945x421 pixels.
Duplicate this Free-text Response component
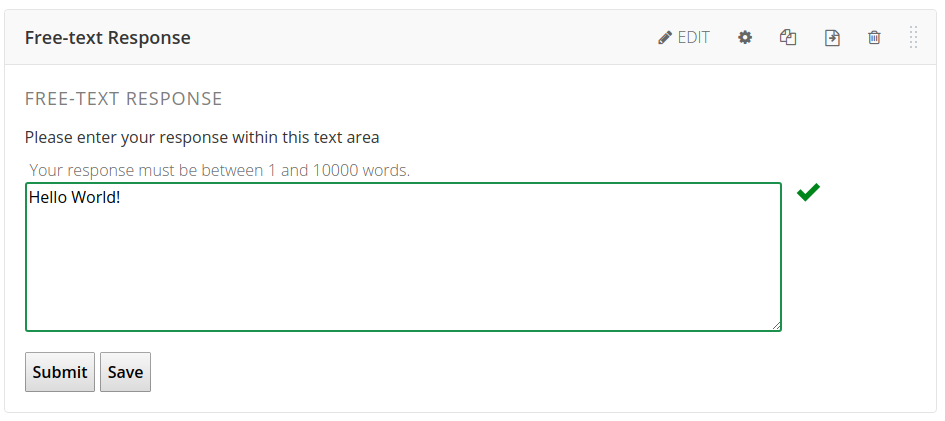pos(788,38)
